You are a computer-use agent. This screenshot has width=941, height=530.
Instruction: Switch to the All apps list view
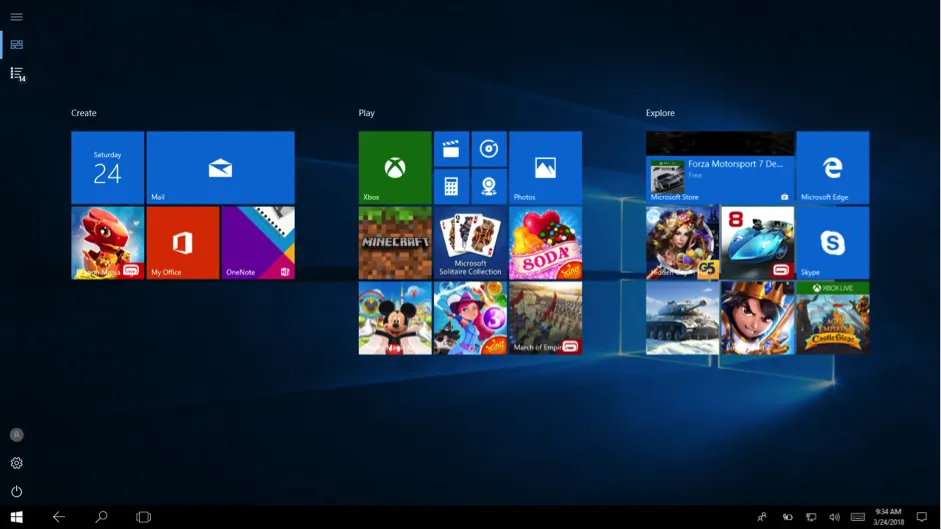pos(16,74)
